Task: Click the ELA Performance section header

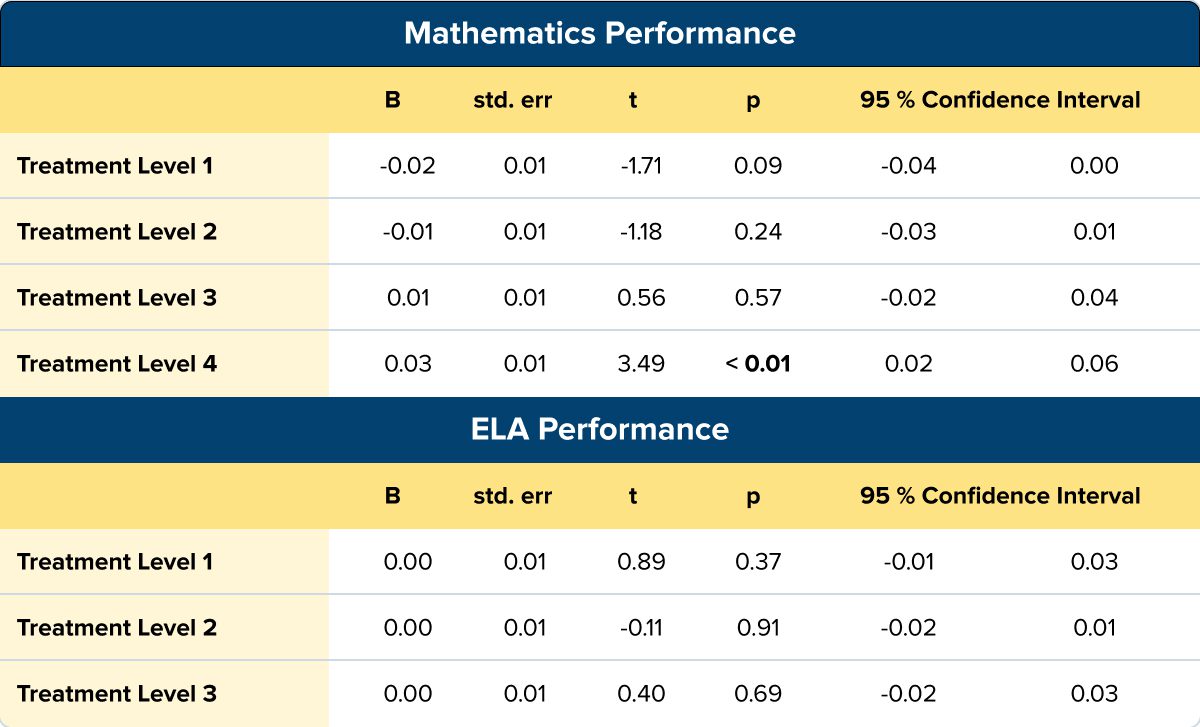Action: coord(600,429)
